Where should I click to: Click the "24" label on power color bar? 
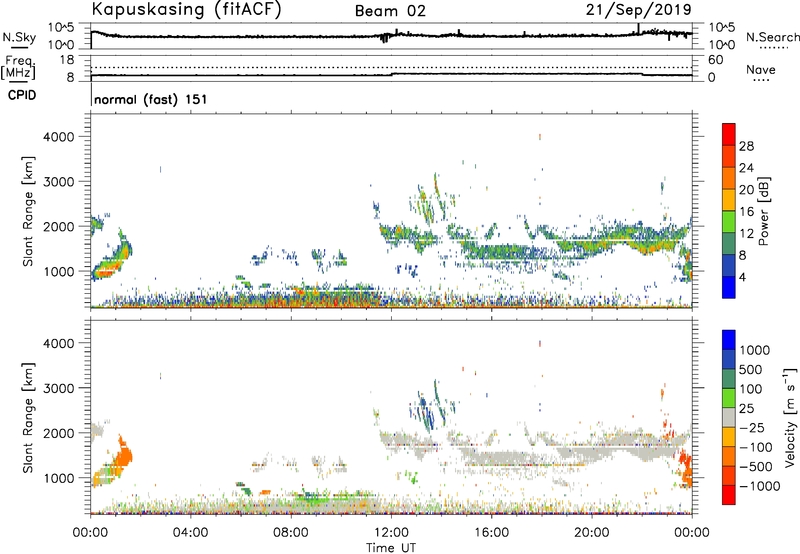coord(746,168)
